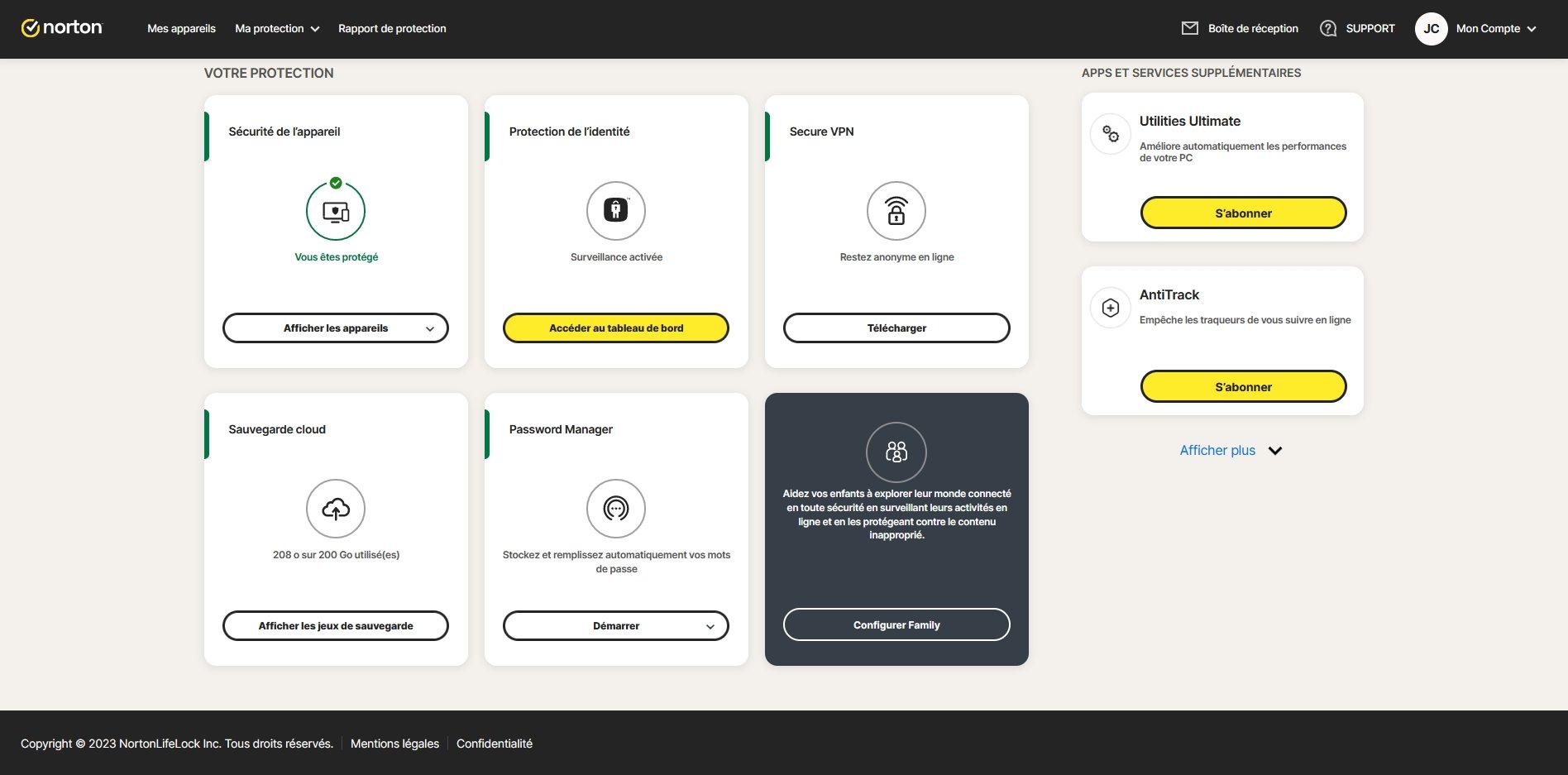Screen dimensions: 1568x775
Task: Expand the Démarrer dropdown button
Action: tap(616, 625)
